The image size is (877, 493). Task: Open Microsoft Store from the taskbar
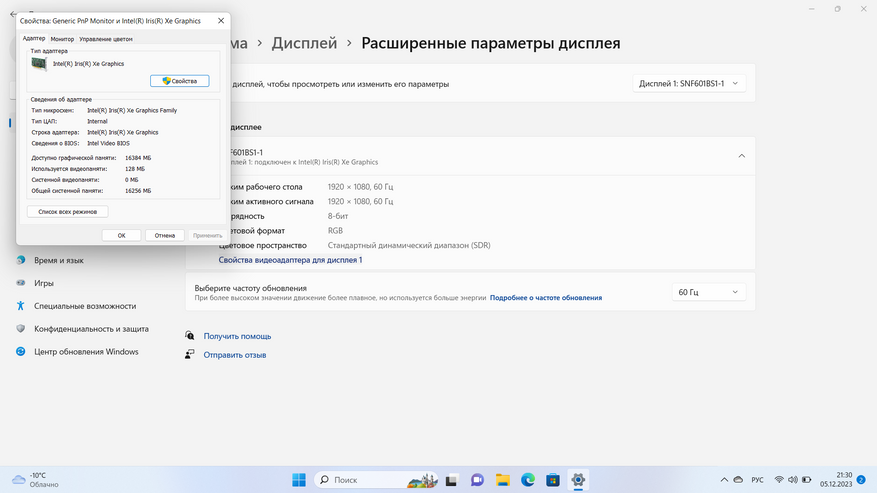click(x=553, y=480)
